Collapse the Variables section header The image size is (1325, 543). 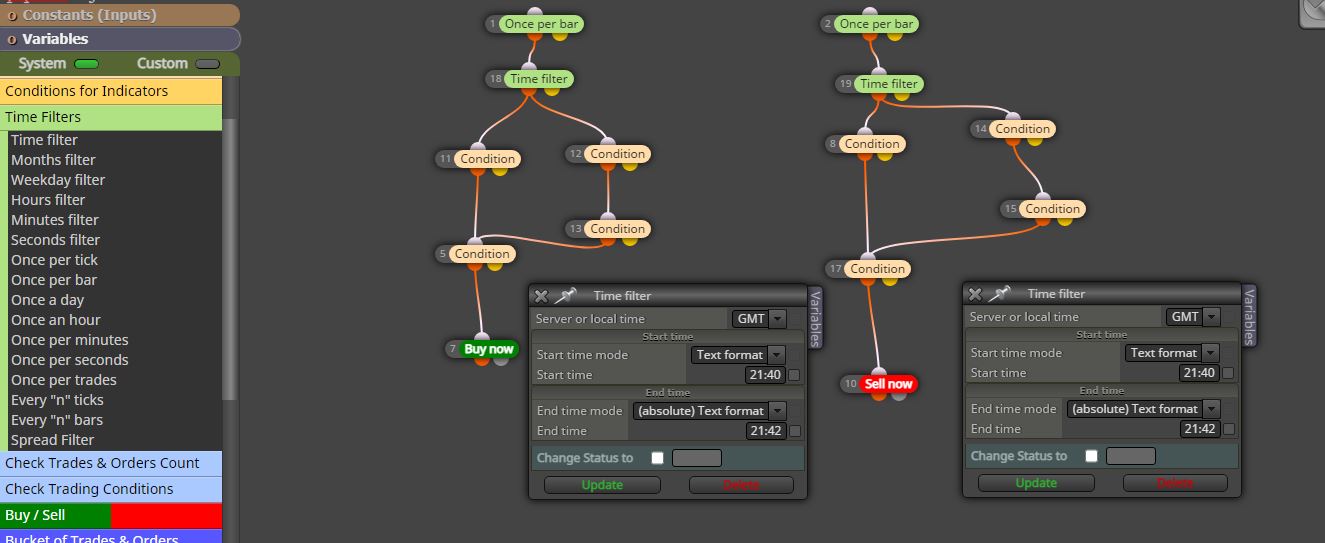pos(120,39)
